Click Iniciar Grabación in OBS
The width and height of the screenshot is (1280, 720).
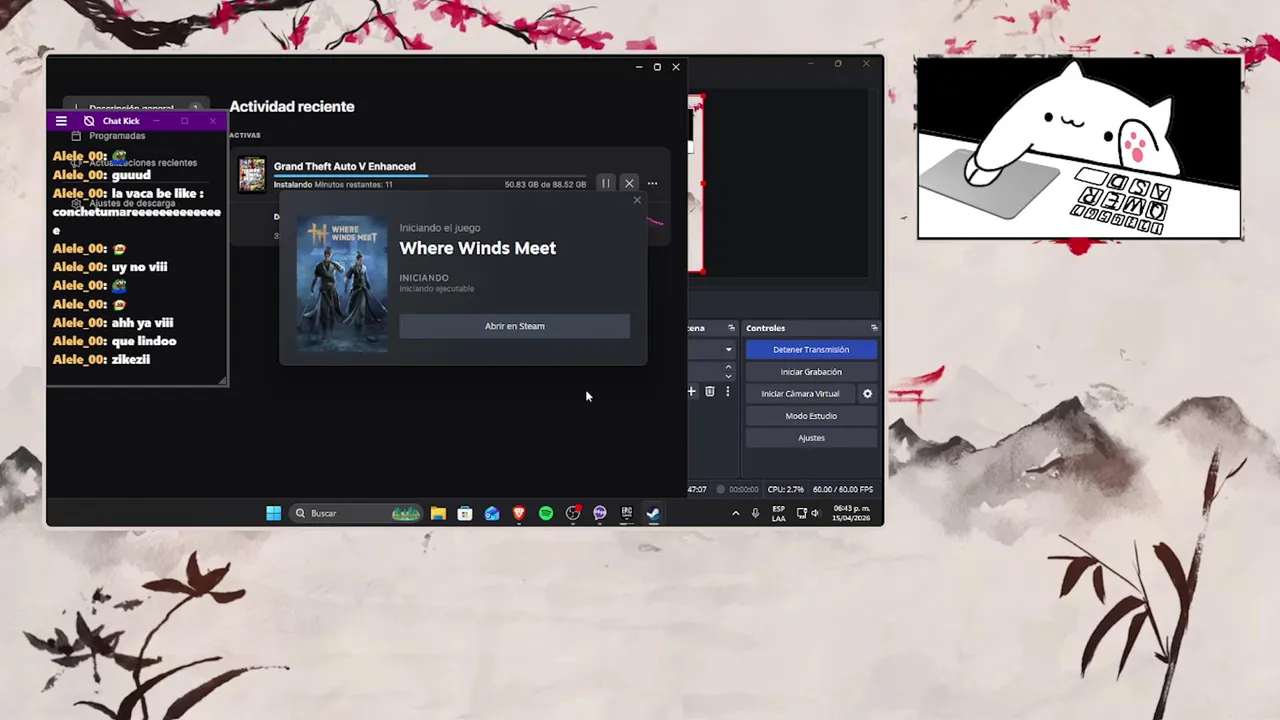(811, 372)
